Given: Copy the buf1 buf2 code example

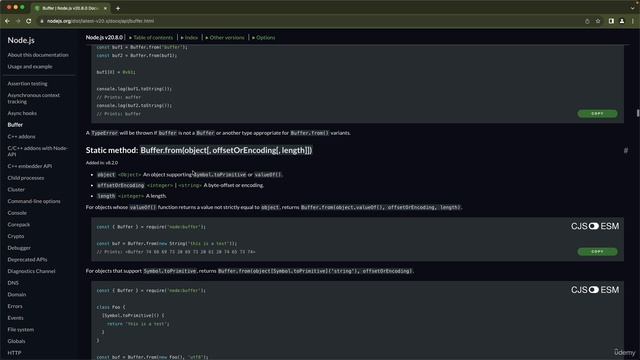Looking at the screenshot, I should [x=597, y=113].
